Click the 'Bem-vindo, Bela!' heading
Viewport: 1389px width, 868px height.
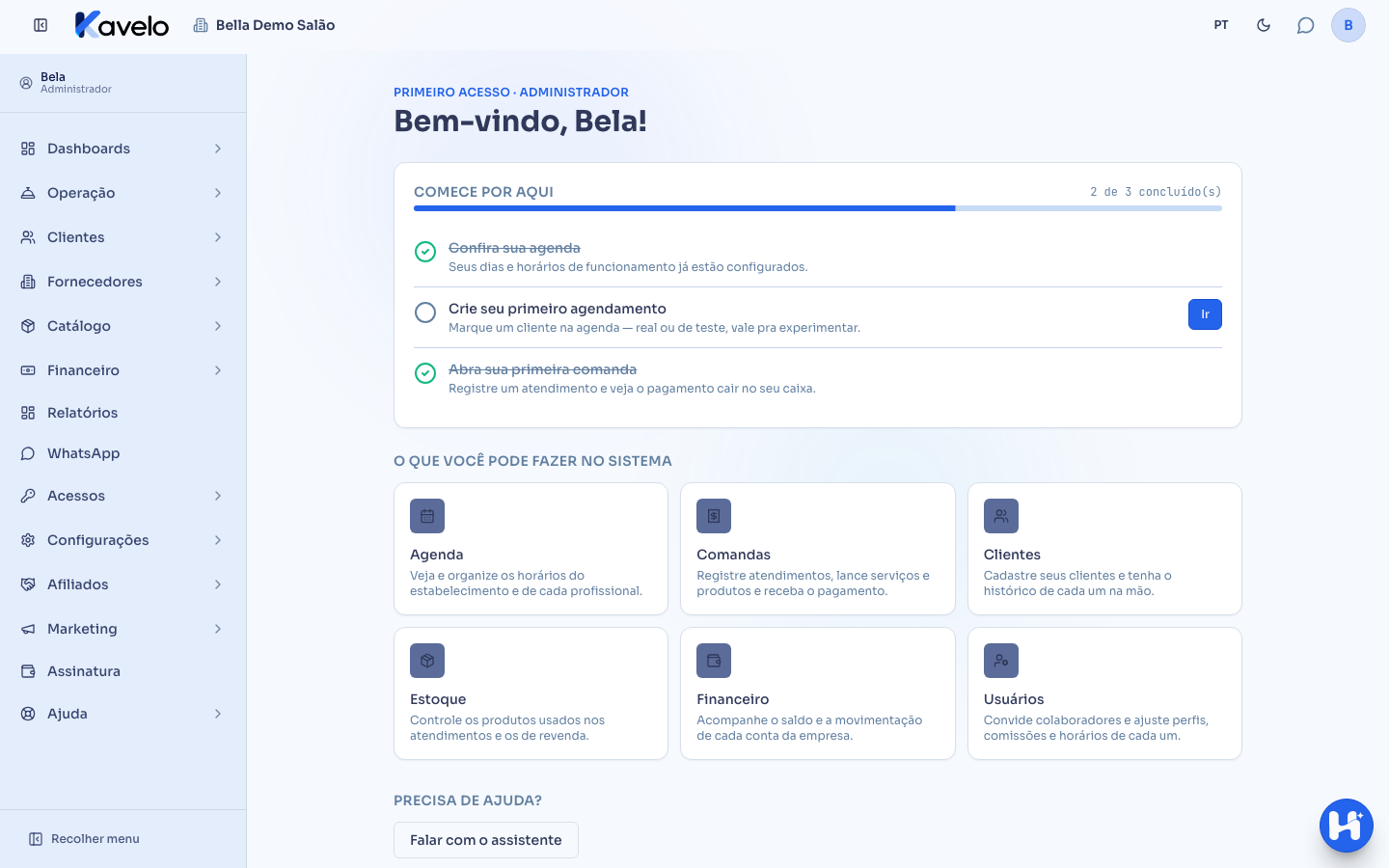pyautogui.click(x=521, y=122)
